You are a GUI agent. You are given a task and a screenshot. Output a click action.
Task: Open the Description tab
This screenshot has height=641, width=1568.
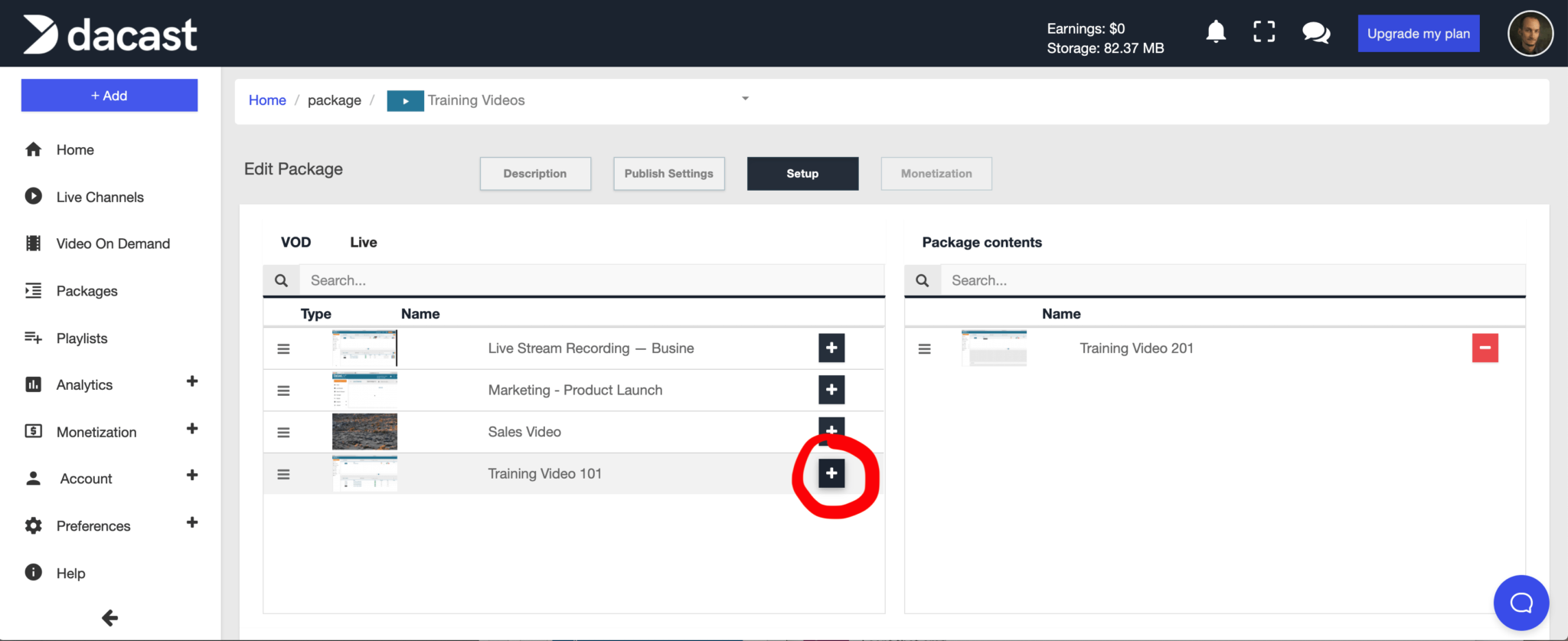[x=535, y=174]
